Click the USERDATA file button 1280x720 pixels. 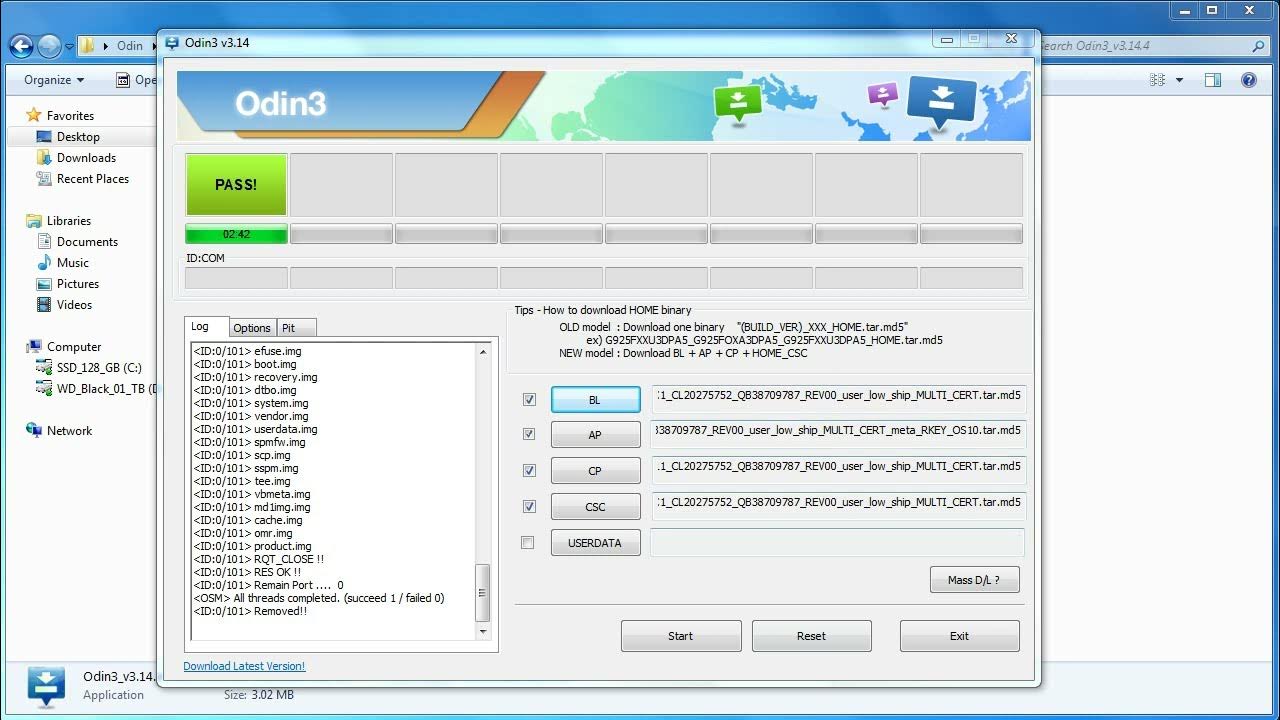pyautogui.click(x=595, y=543)
